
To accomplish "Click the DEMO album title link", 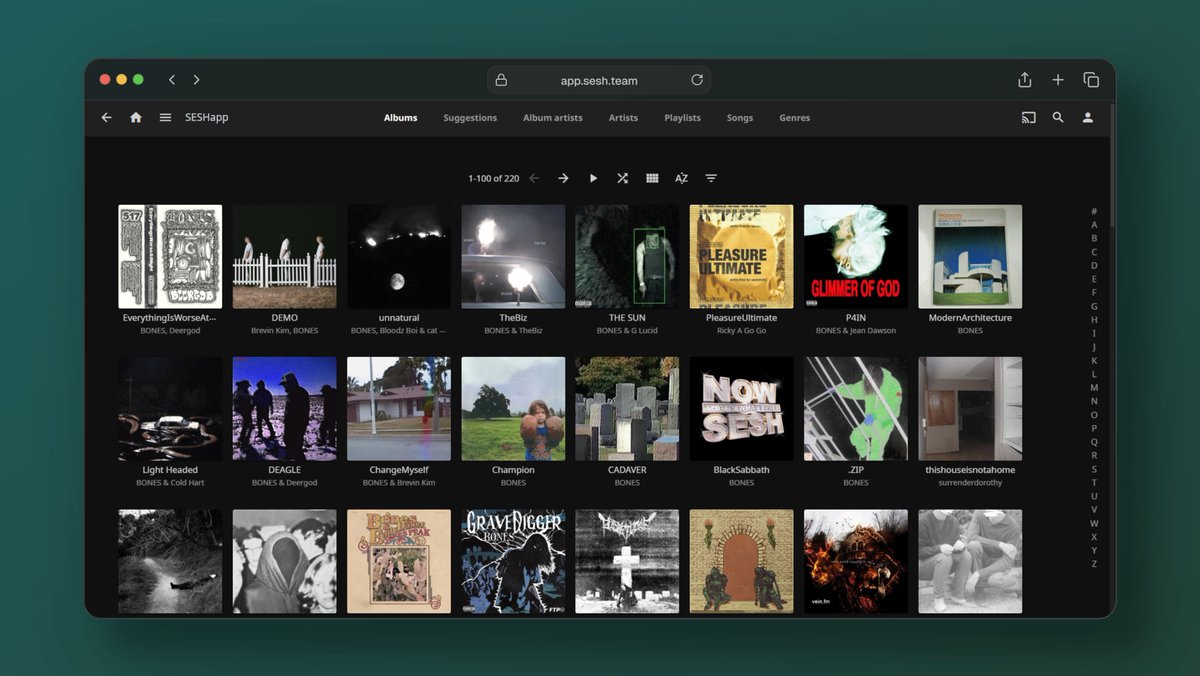I will tap(285, 318).
